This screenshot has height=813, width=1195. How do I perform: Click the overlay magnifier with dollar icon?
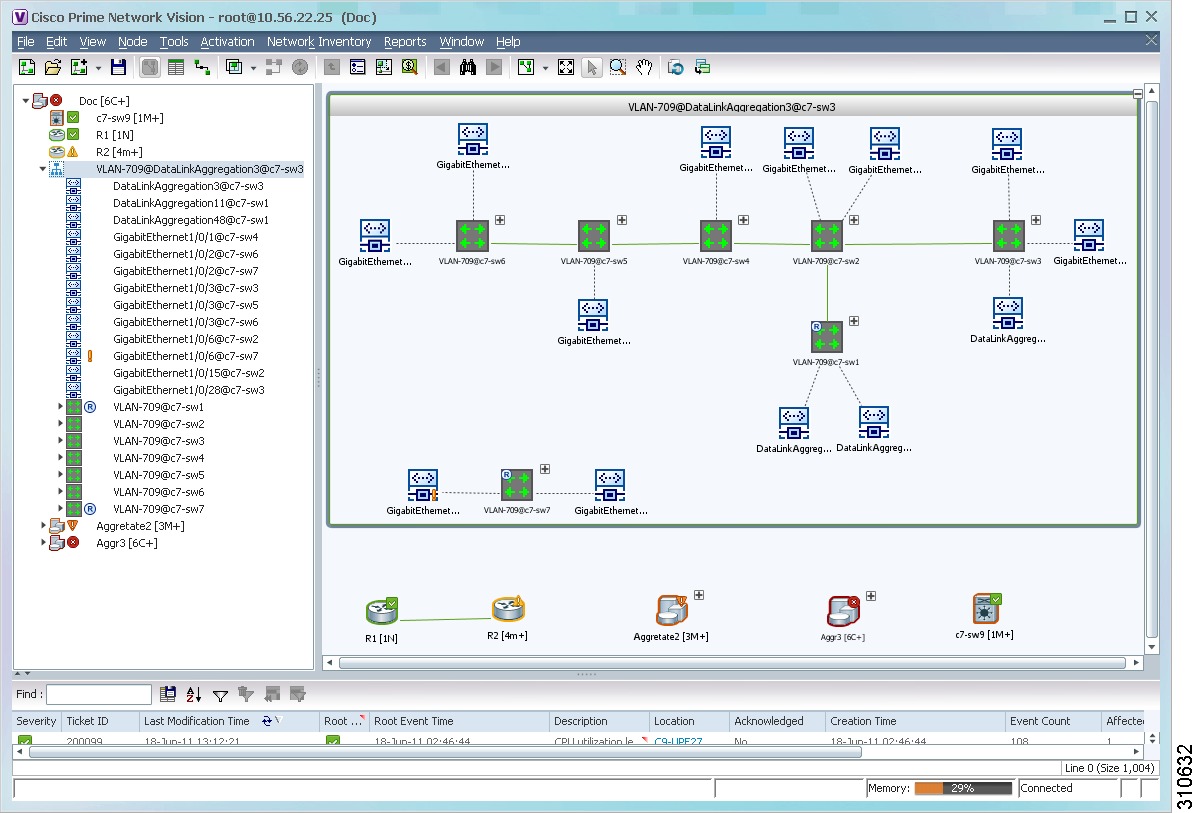[x=410, y=68]
